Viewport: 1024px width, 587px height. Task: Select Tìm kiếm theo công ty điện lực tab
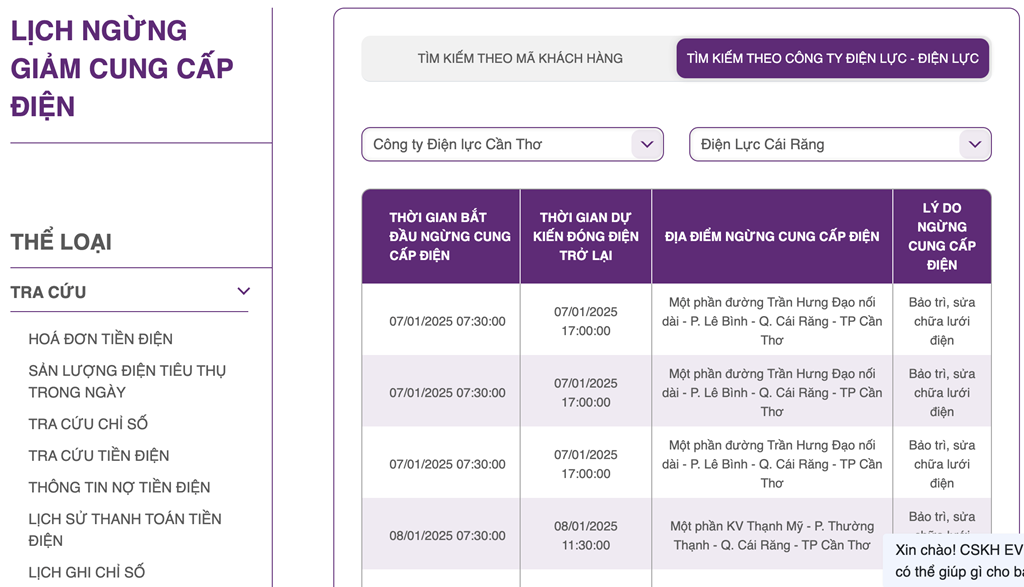pyautogui.click(x=832, y=58)
